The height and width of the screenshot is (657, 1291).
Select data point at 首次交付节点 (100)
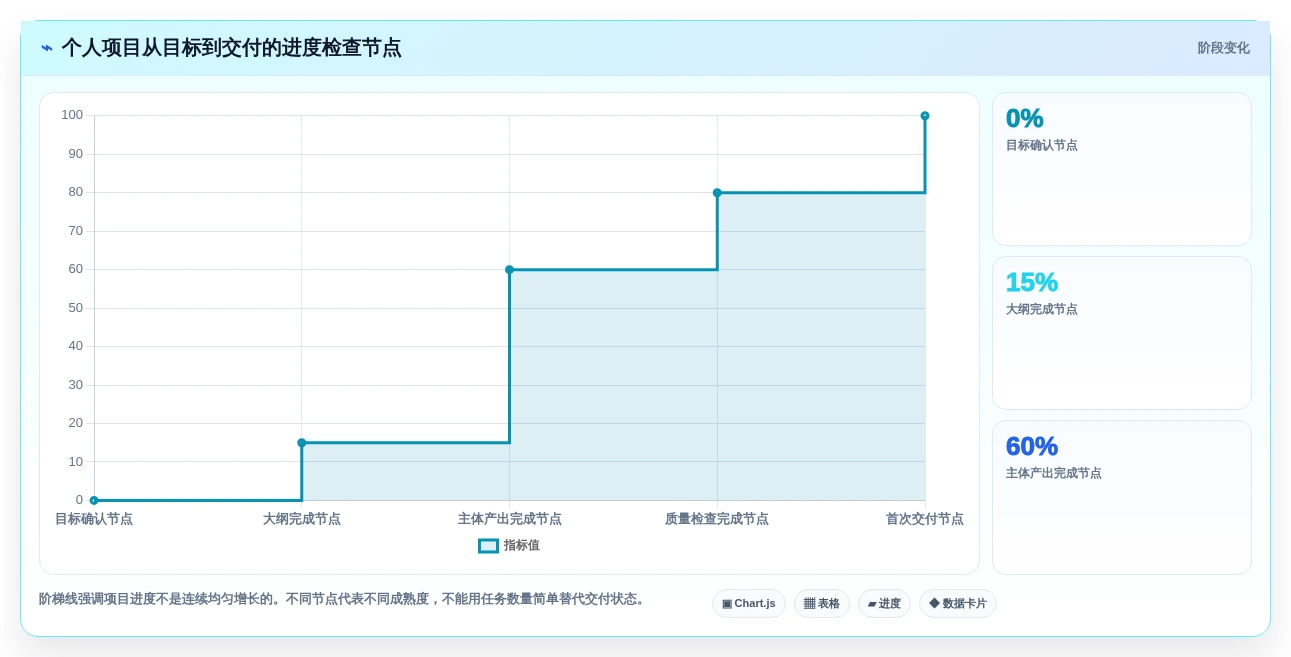[x=925, y=116]
